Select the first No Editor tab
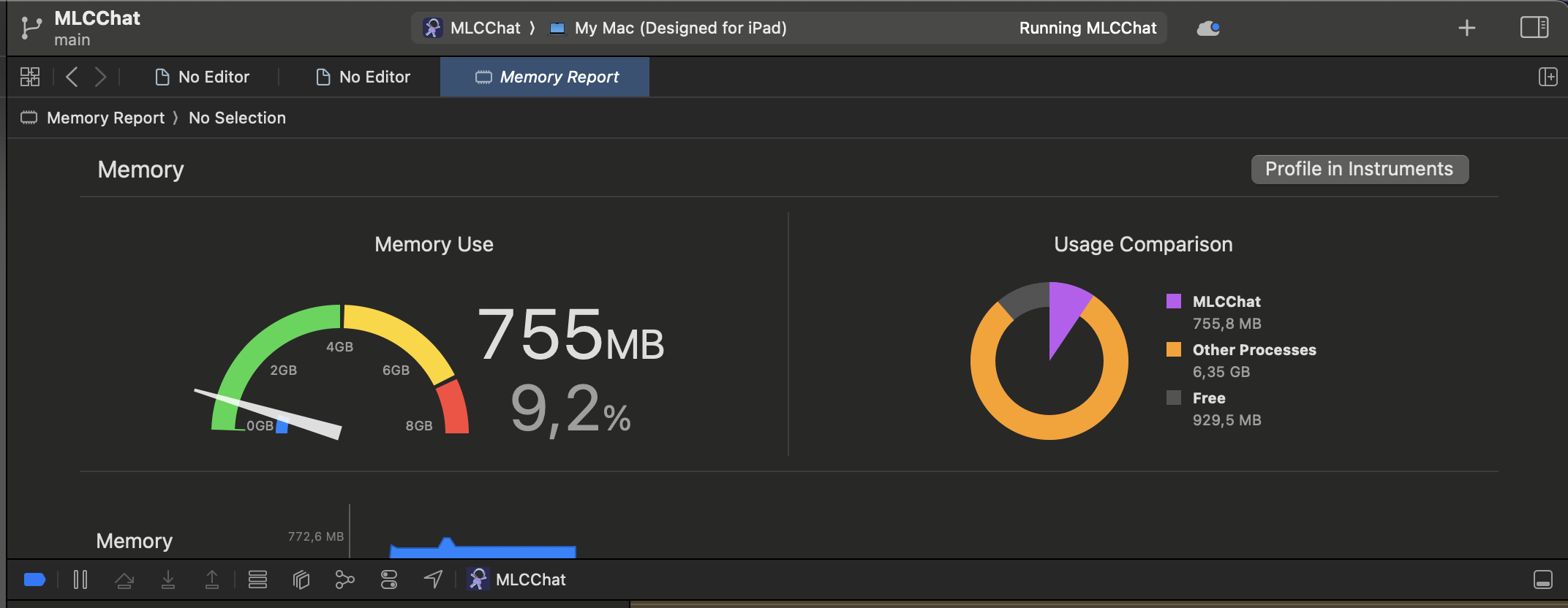Screen dimensions: 1568x608 pyautogui.click(x=203, y=77)
